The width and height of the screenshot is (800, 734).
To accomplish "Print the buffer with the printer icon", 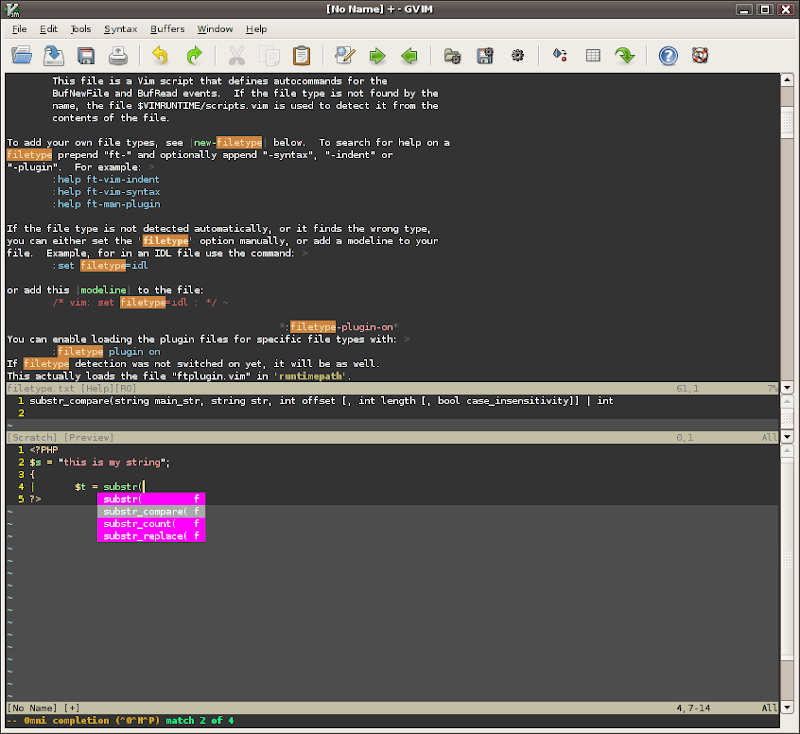I will 118,55.
